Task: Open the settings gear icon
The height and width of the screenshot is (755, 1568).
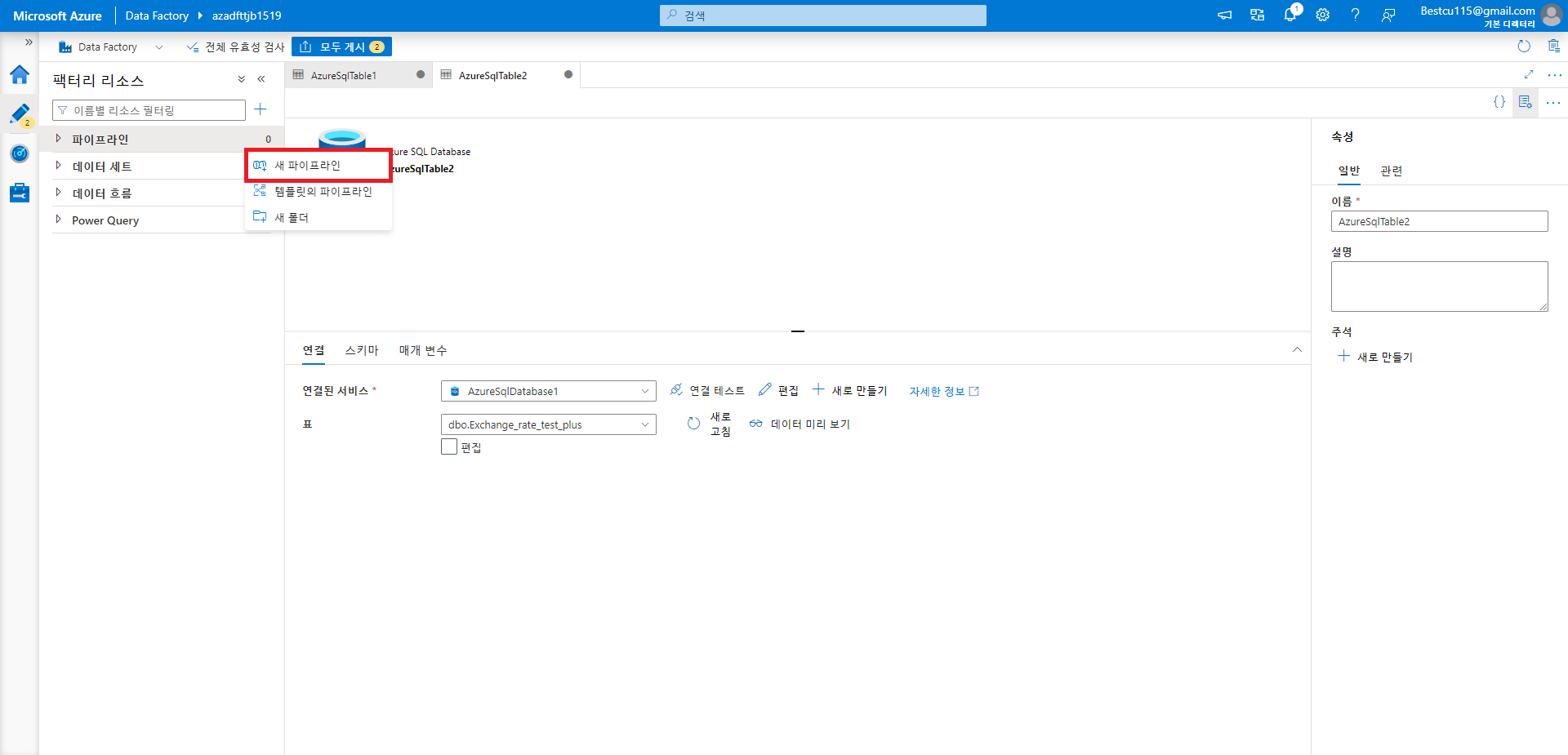Action: pyautogui.click(x=1323, y=16)
